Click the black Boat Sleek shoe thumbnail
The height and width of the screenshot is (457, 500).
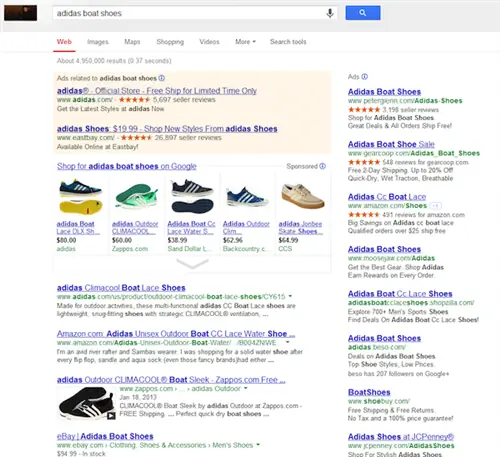click(87, 403)
